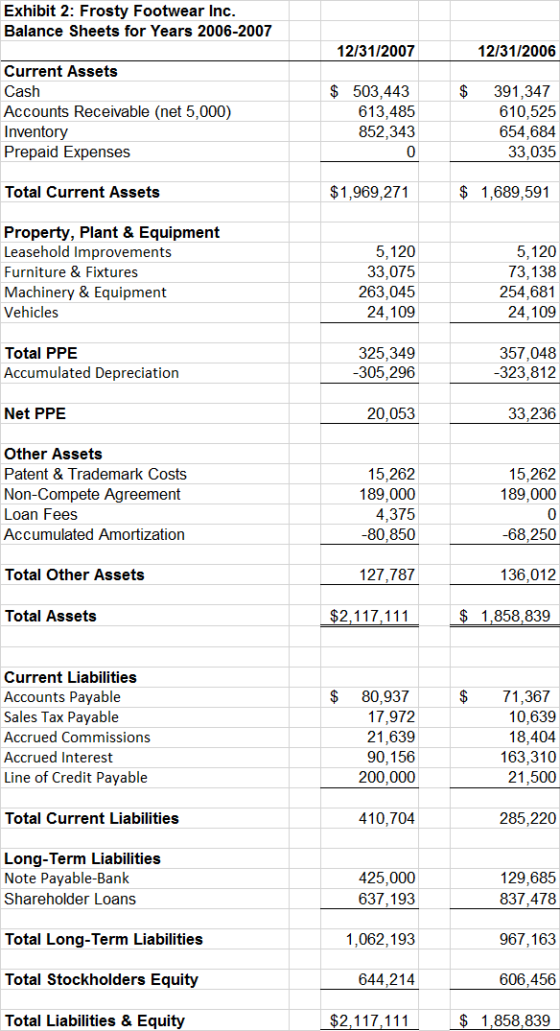The width and height of the screenshot is (560, 1031).
Task: Select the 'Net PPE' label
Action: [x=35, y=414]
